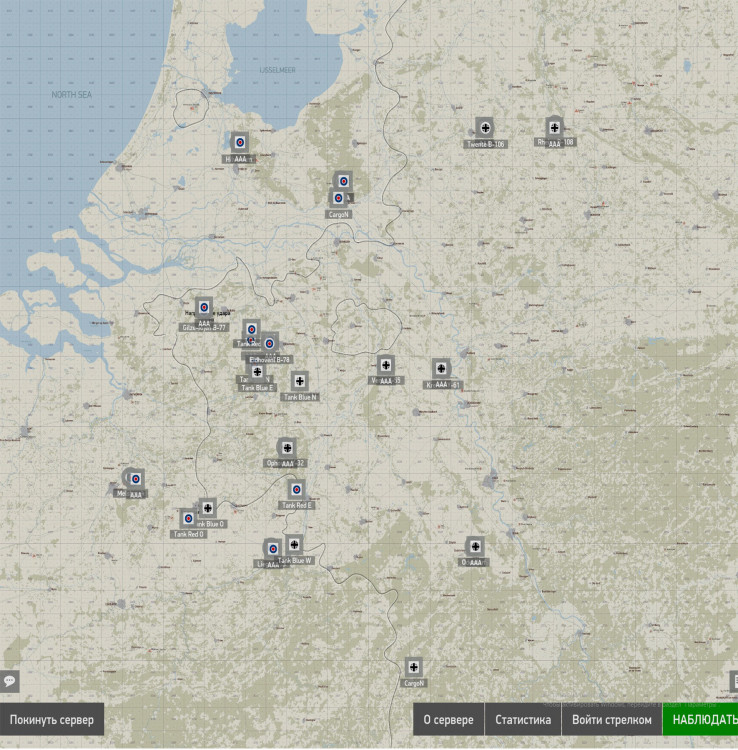
Task: Click the Tank Red roundel icon beside Eindhoven
Action: (251, 329)
